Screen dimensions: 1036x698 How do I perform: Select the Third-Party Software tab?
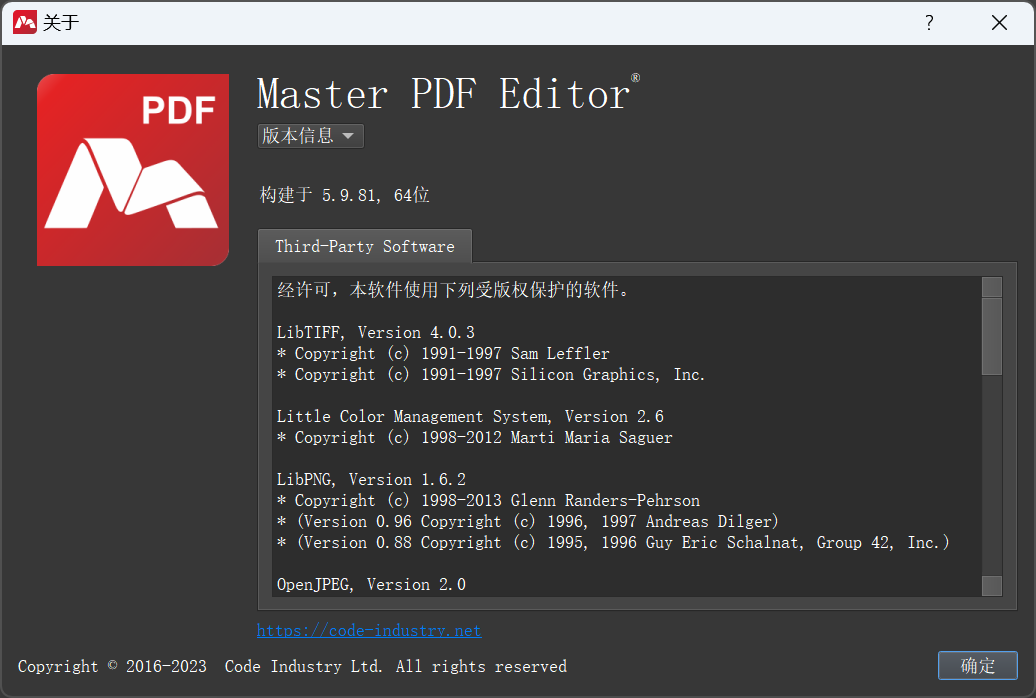(x=365, y=246)
